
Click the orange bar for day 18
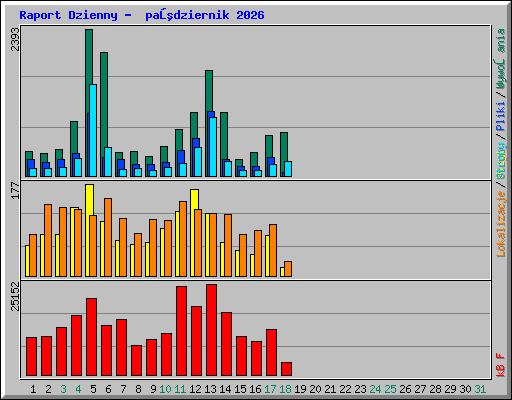point(288,269)
